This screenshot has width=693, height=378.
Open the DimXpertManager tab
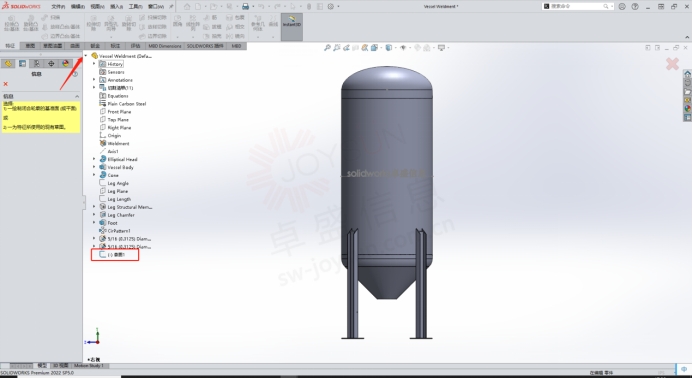pos(51,64)
